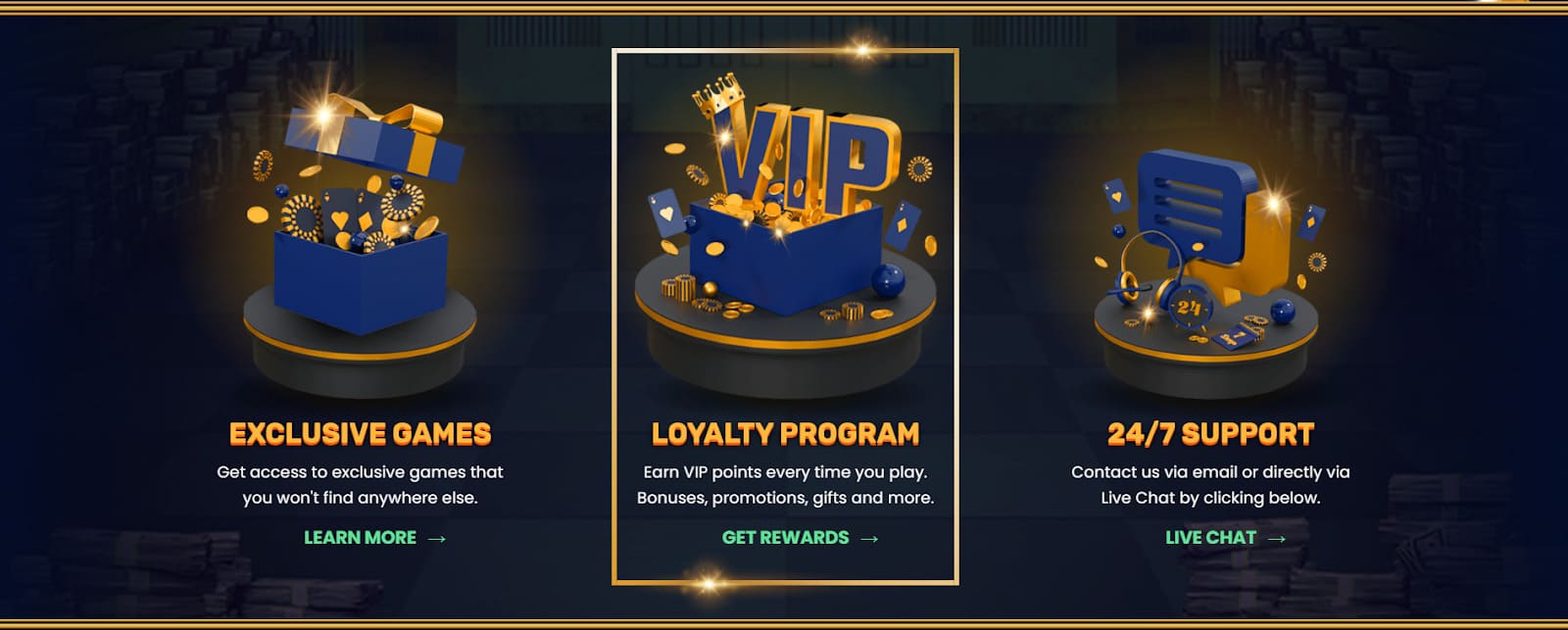Click the arrow beside Live Chat
Viewport: 1568px width, 630px height.
pos(1276,539)
